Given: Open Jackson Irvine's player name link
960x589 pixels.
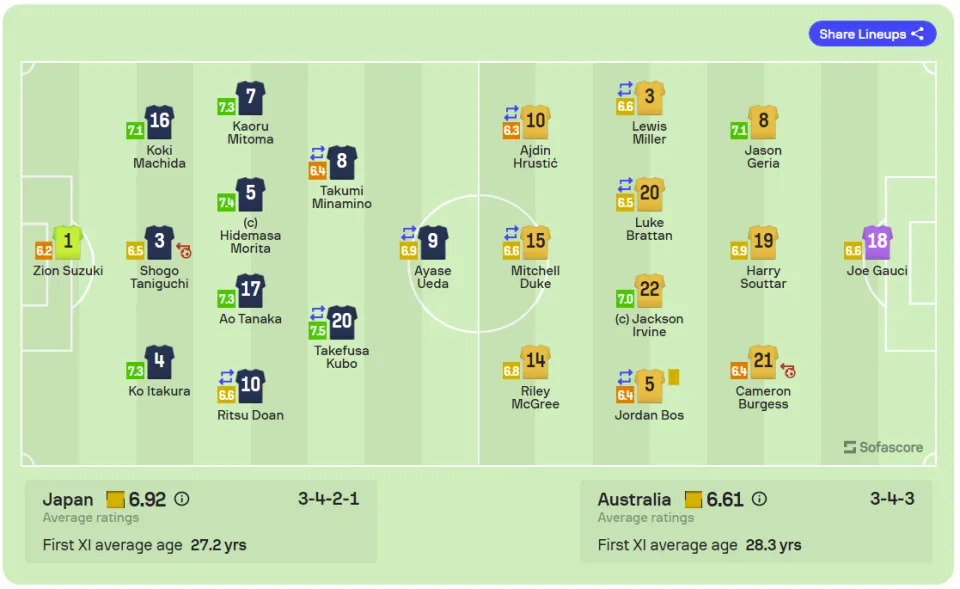Looking at the screenshot, I should pos(649,325).
